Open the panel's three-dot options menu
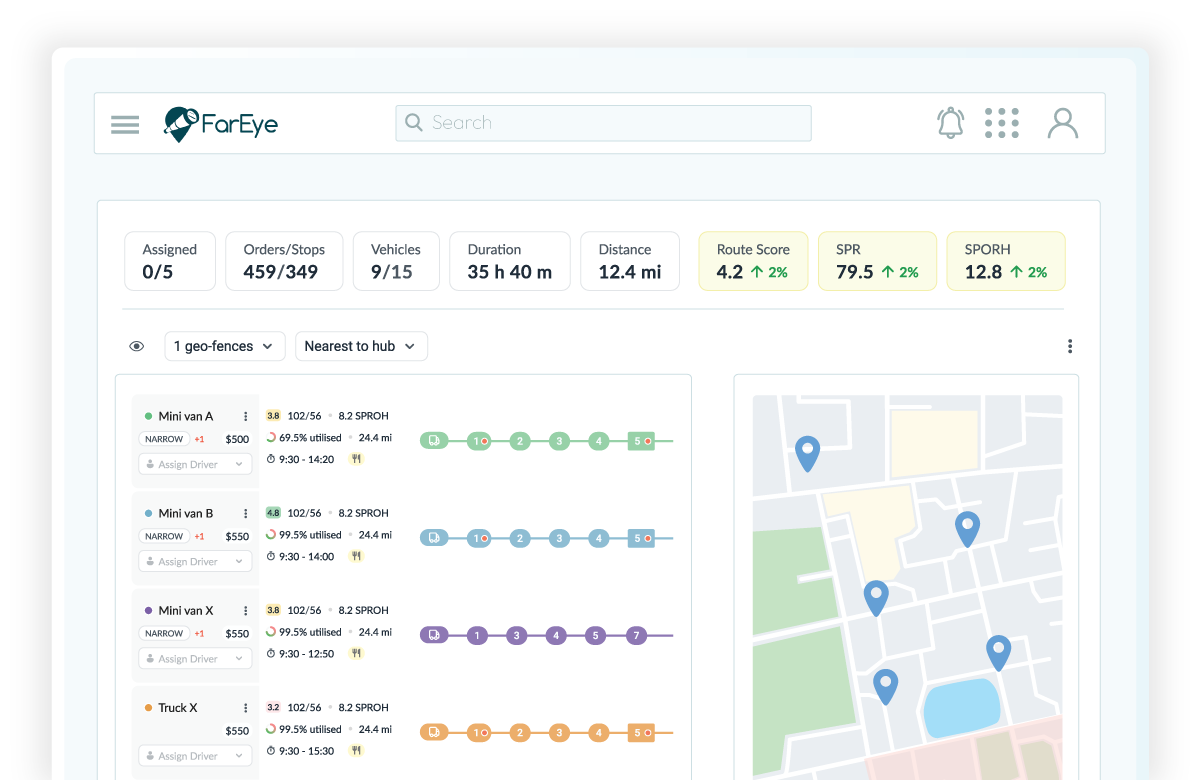Viewport: 1200px width, 780px height. 1069,346
